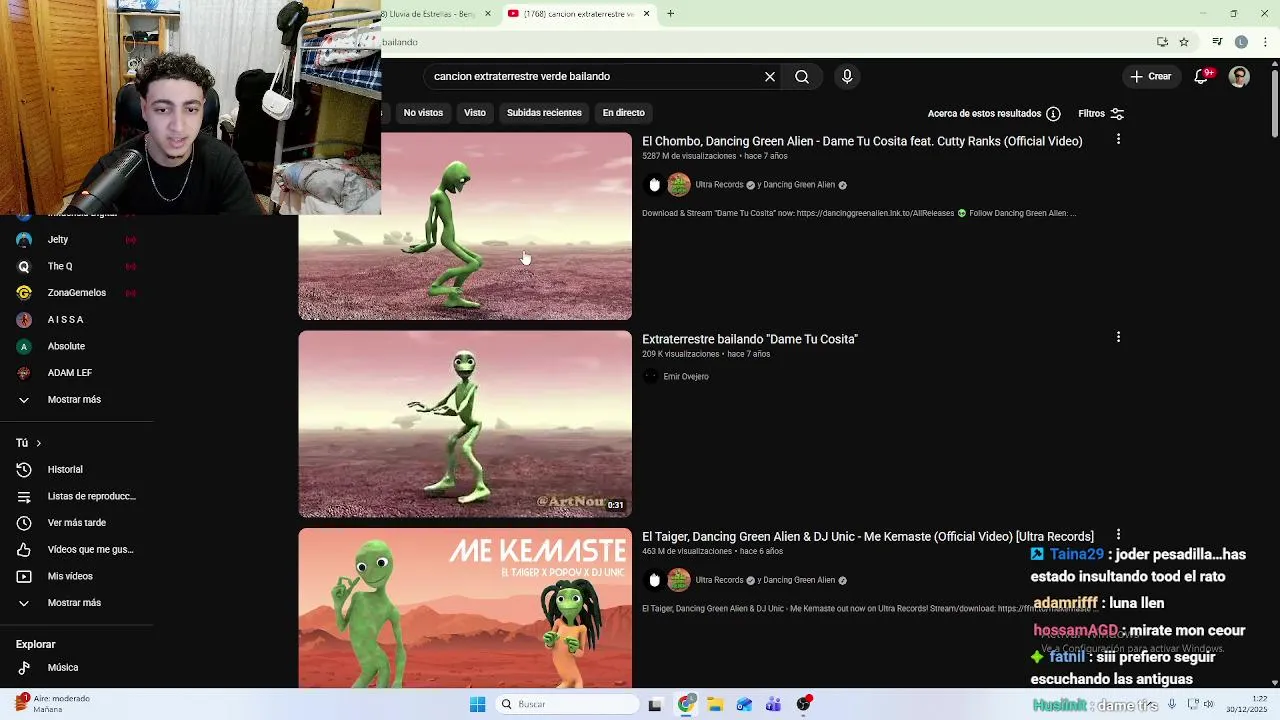This screenshot has height=720, width=1280.
Task: Expand Mostrar más under Mis vídeos
Action: click(x=76, y=603)
